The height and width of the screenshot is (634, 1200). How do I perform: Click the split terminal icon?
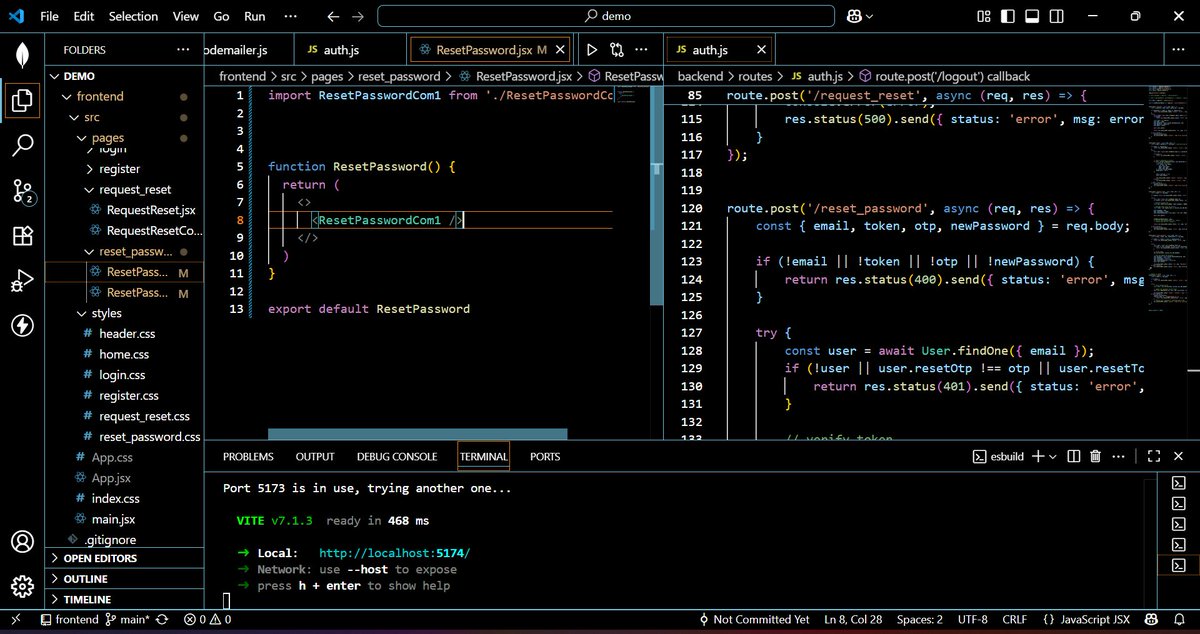pyautogui.click(x=1073, y=456)
